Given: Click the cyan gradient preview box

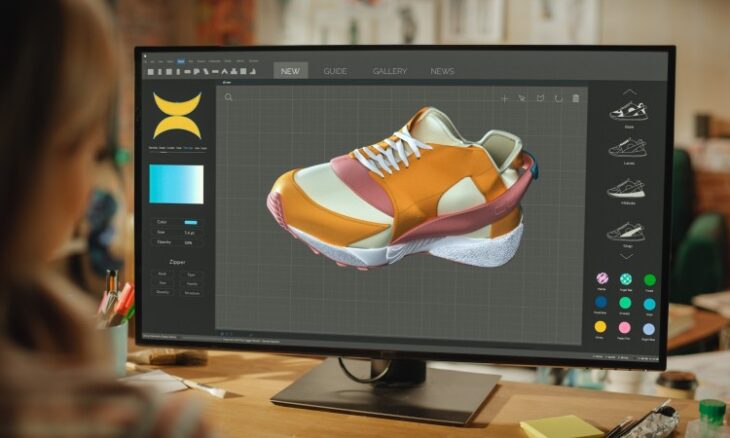Looking at the screenshot, I should [176, 184].
